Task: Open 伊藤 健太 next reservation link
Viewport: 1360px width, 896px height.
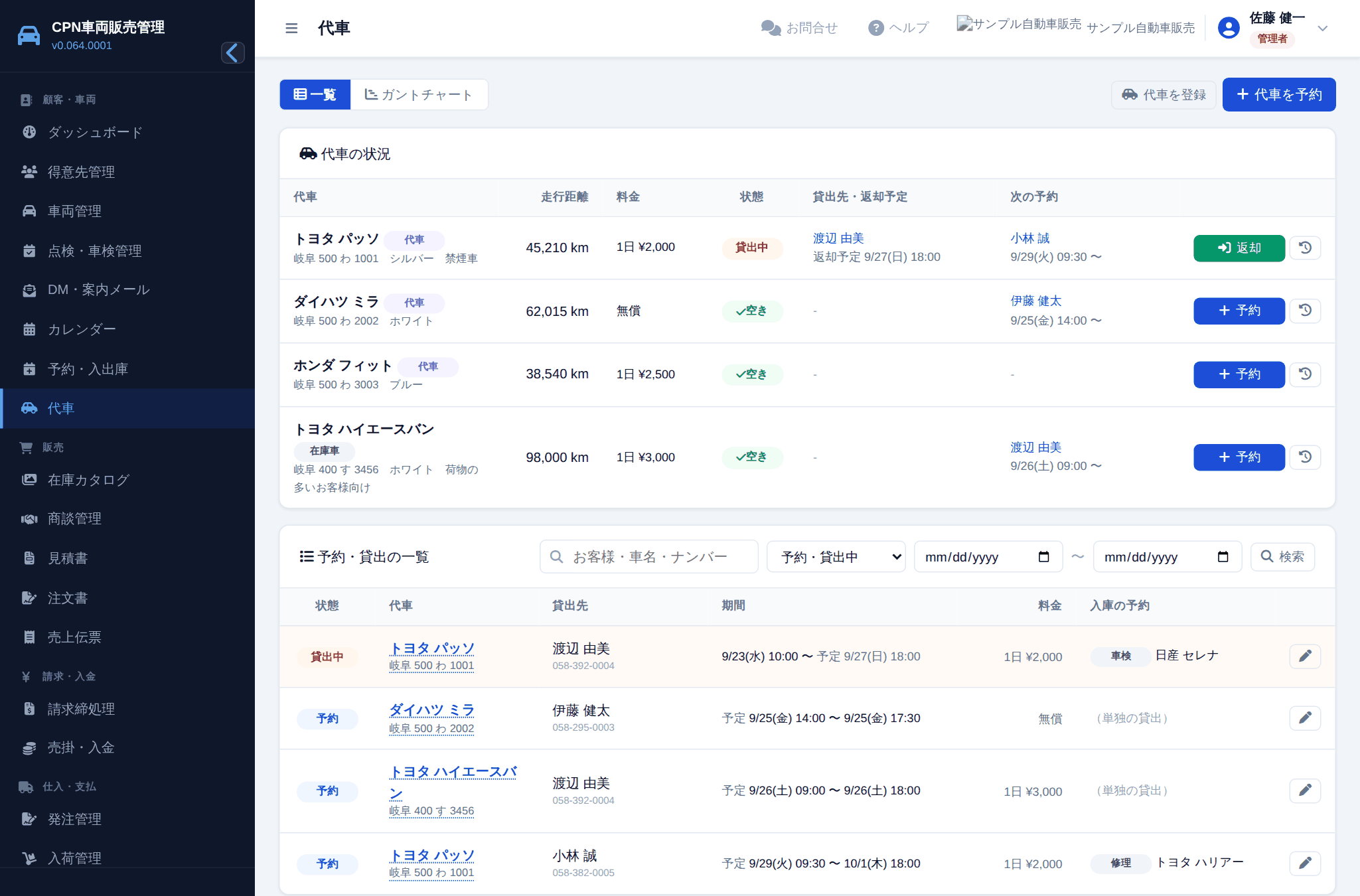Action: pos(1035,301)
